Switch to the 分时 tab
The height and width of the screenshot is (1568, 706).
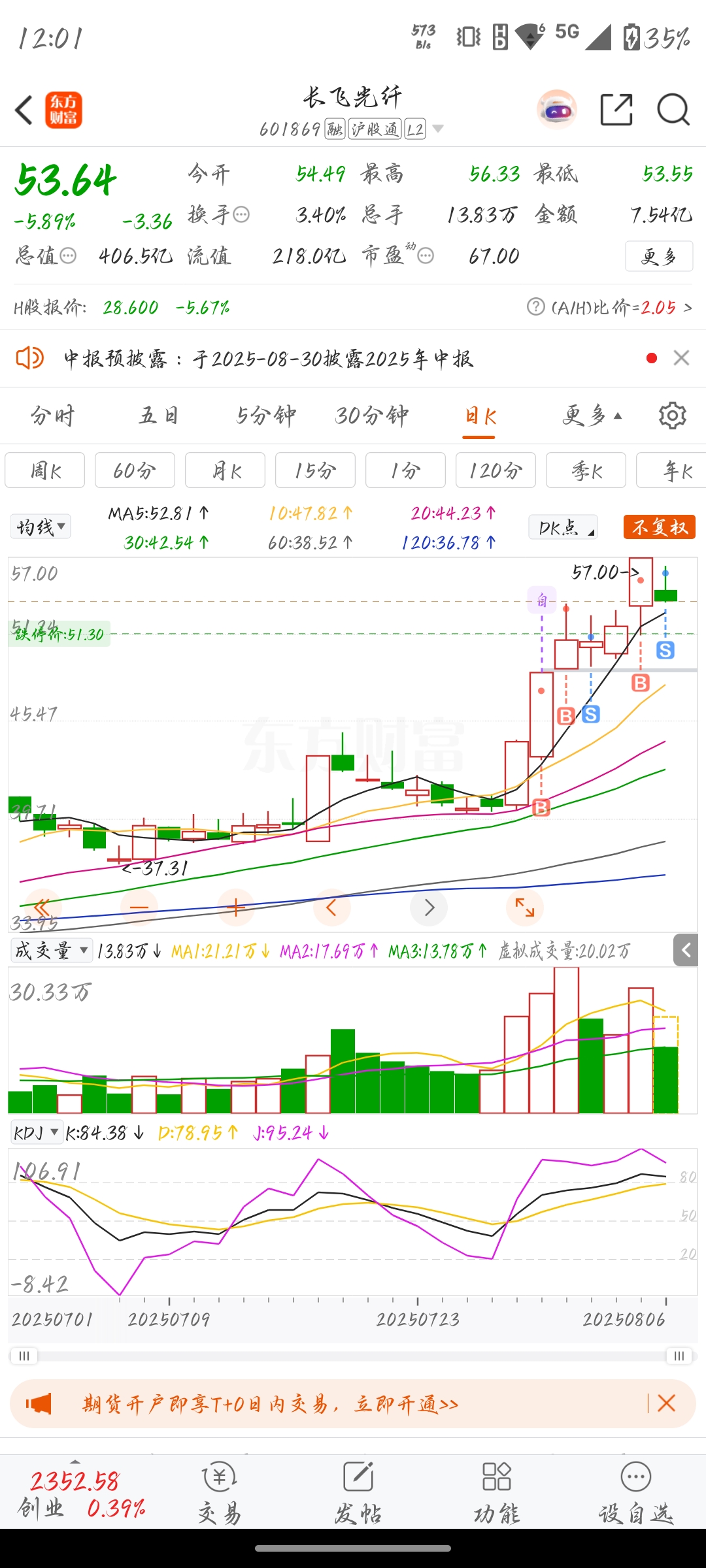(53, 416)
